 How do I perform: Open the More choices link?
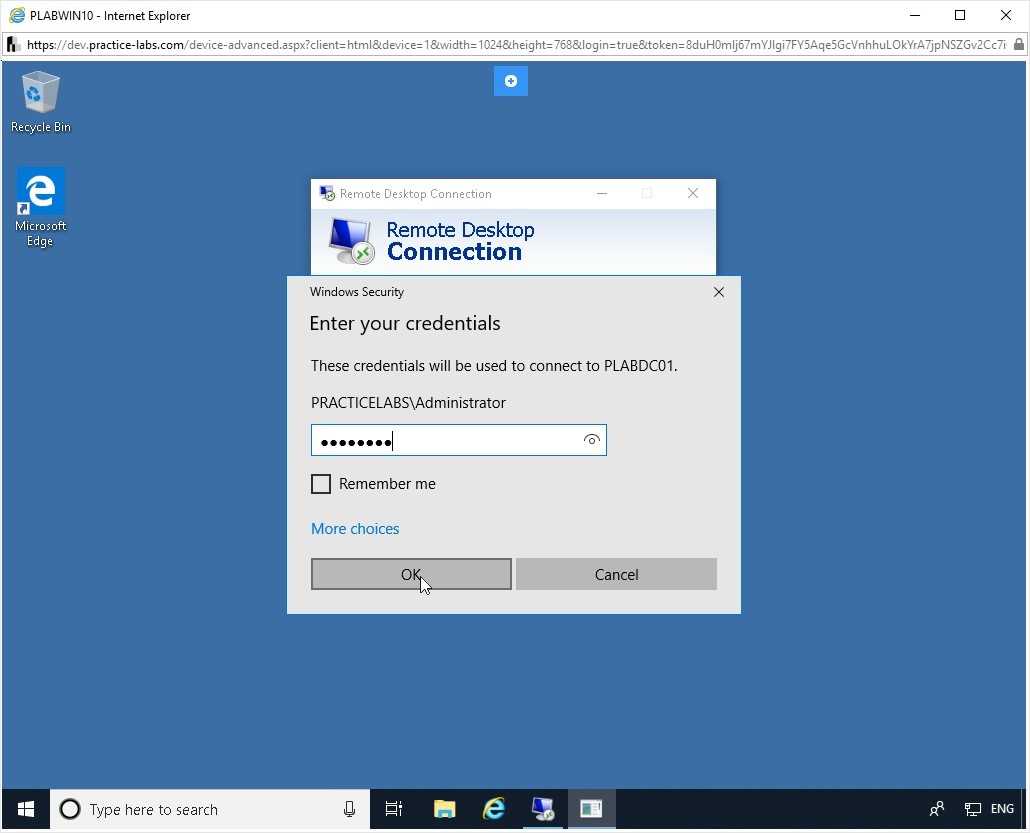point(355,529)
